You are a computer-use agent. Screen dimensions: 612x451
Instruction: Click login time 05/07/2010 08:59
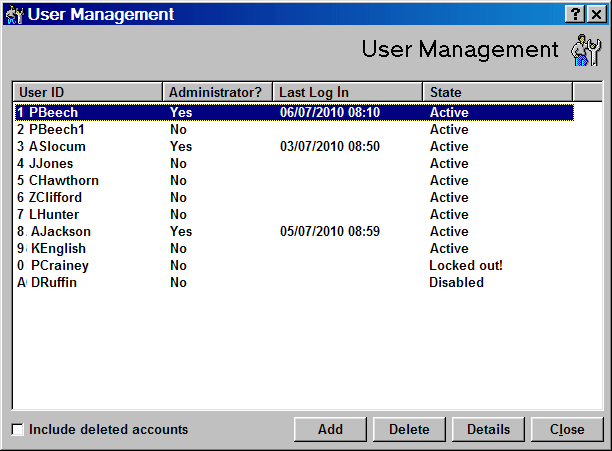(x=330, y=231)
